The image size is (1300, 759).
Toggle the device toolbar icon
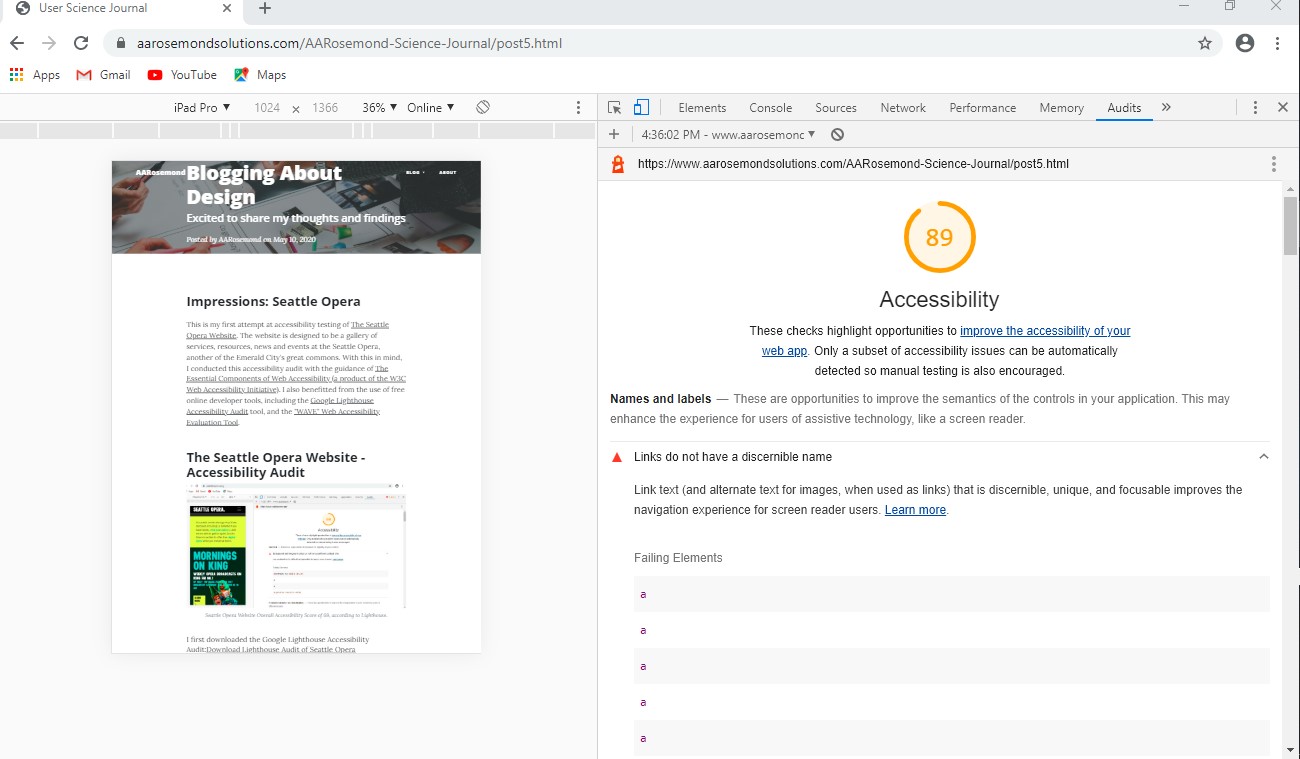(641, 107)
